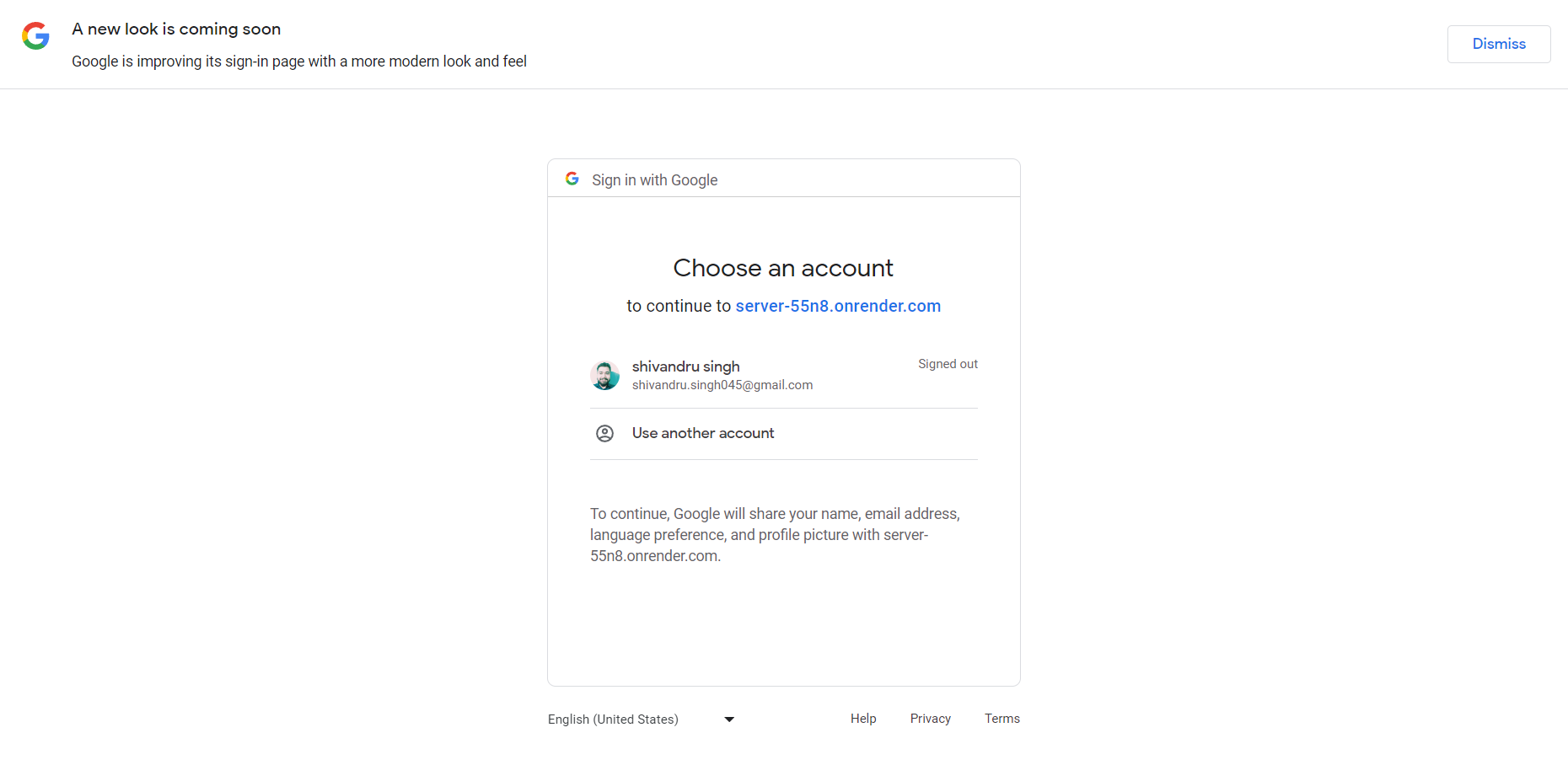Open the server-55n8.onrender.com link
Image resolution: width=1568 pixels, height=781 pixels.
[x=837, y=306]
